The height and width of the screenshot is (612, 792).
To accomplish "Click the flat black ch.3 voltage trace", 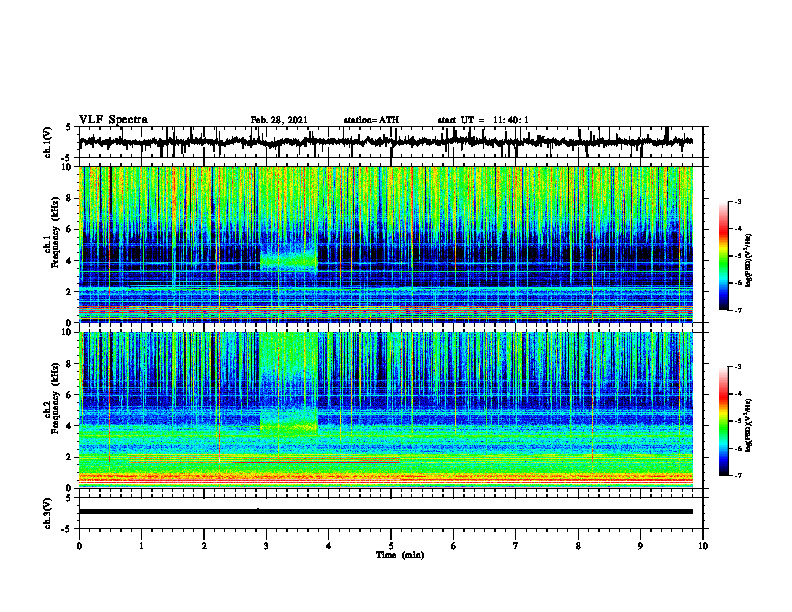I will pyautogui.click(x=385, y=512).
